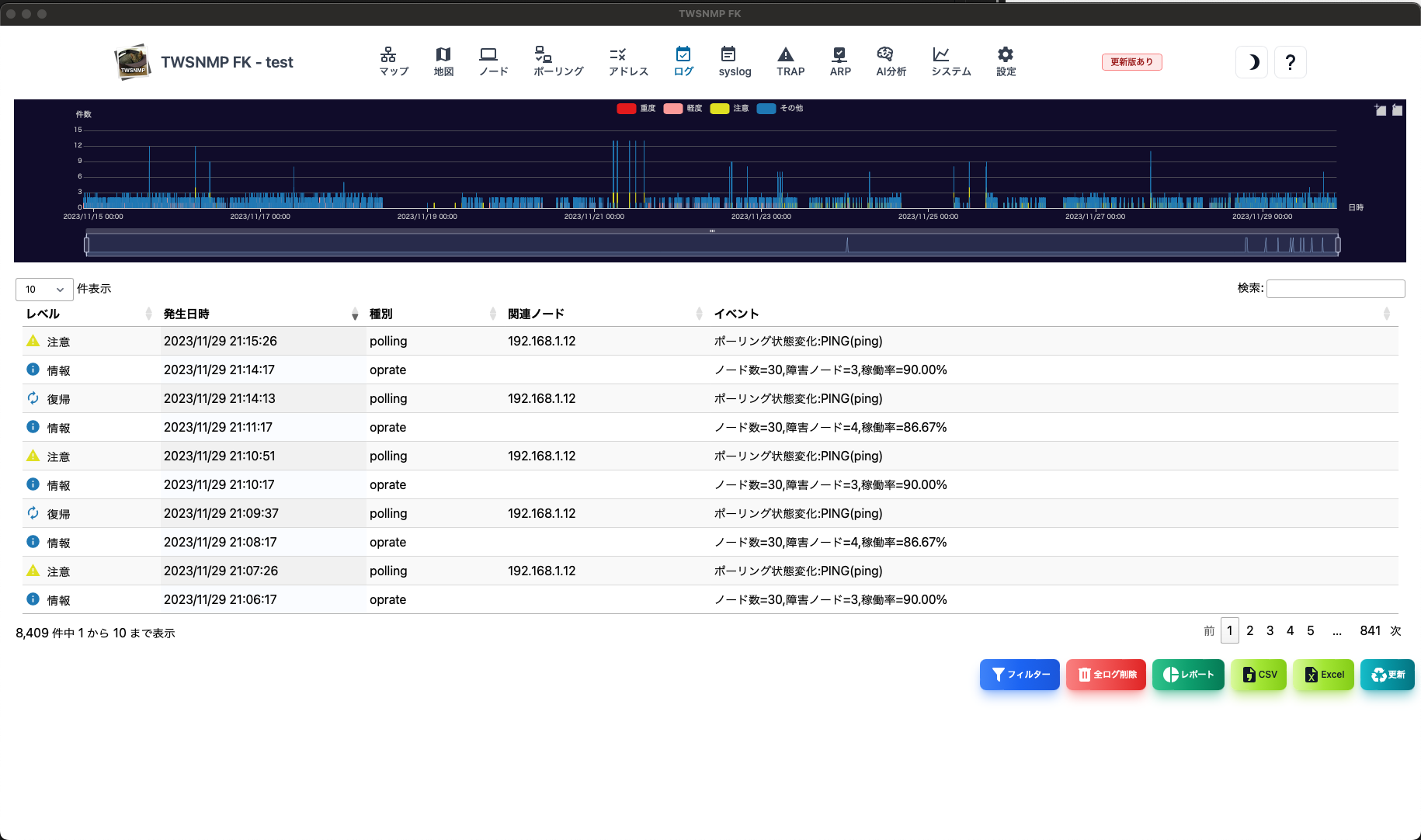The height and width of the screenshot is (840, 1421).
Task: Click the left handle of chart zoom slider
Action: tap(86, 245)
